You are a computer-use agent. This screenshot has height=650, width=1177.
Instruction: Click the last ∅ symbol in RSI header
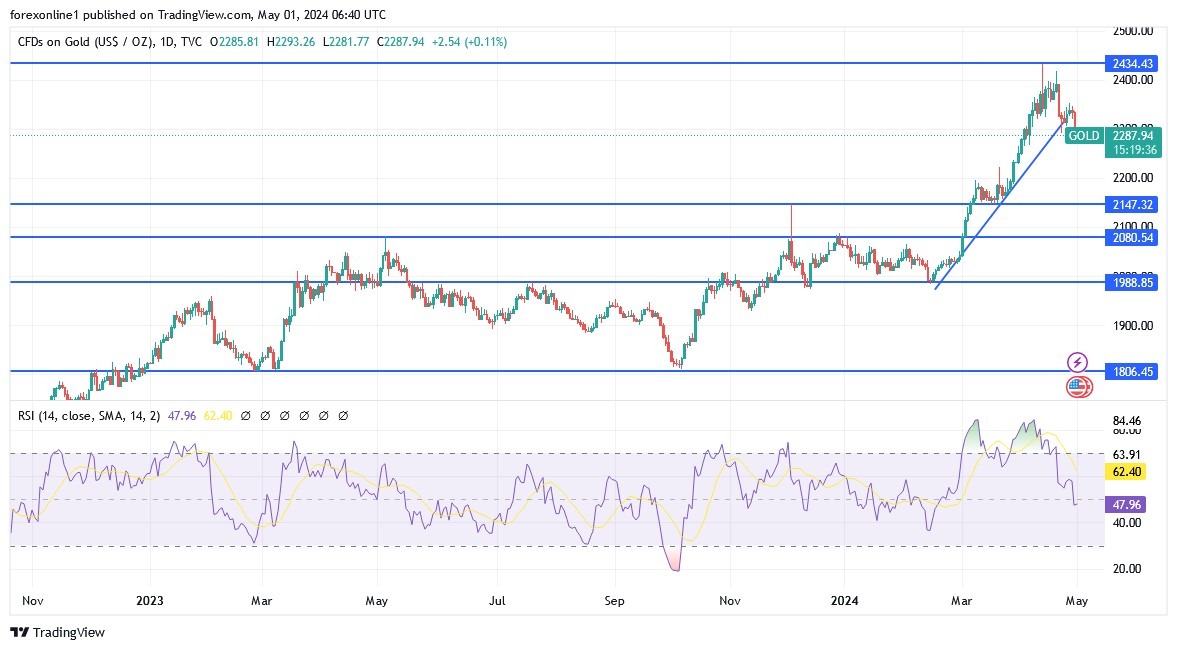tap(344, 415)
